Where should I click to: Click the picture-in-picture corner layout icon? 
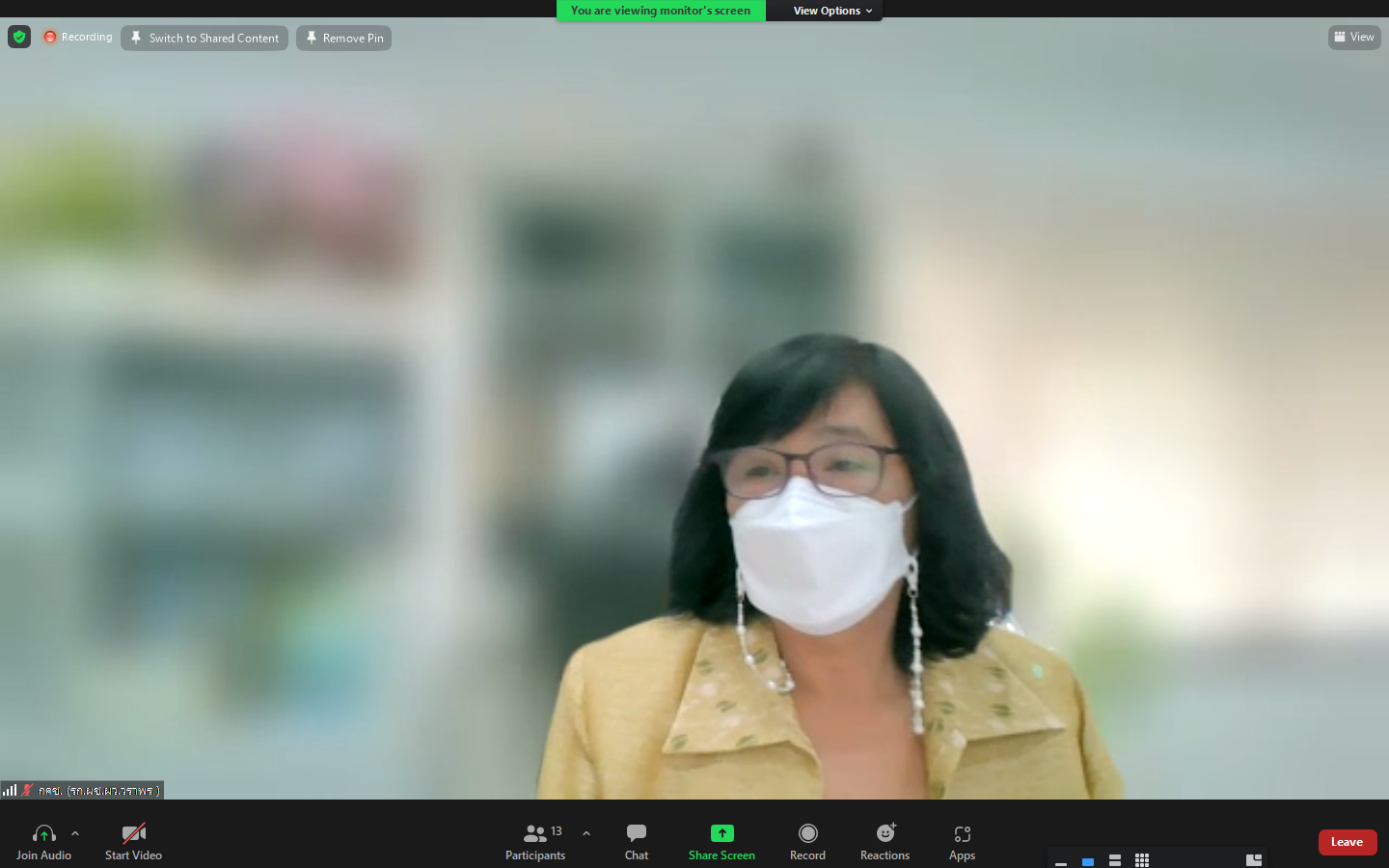click(x=1254, y=860)
